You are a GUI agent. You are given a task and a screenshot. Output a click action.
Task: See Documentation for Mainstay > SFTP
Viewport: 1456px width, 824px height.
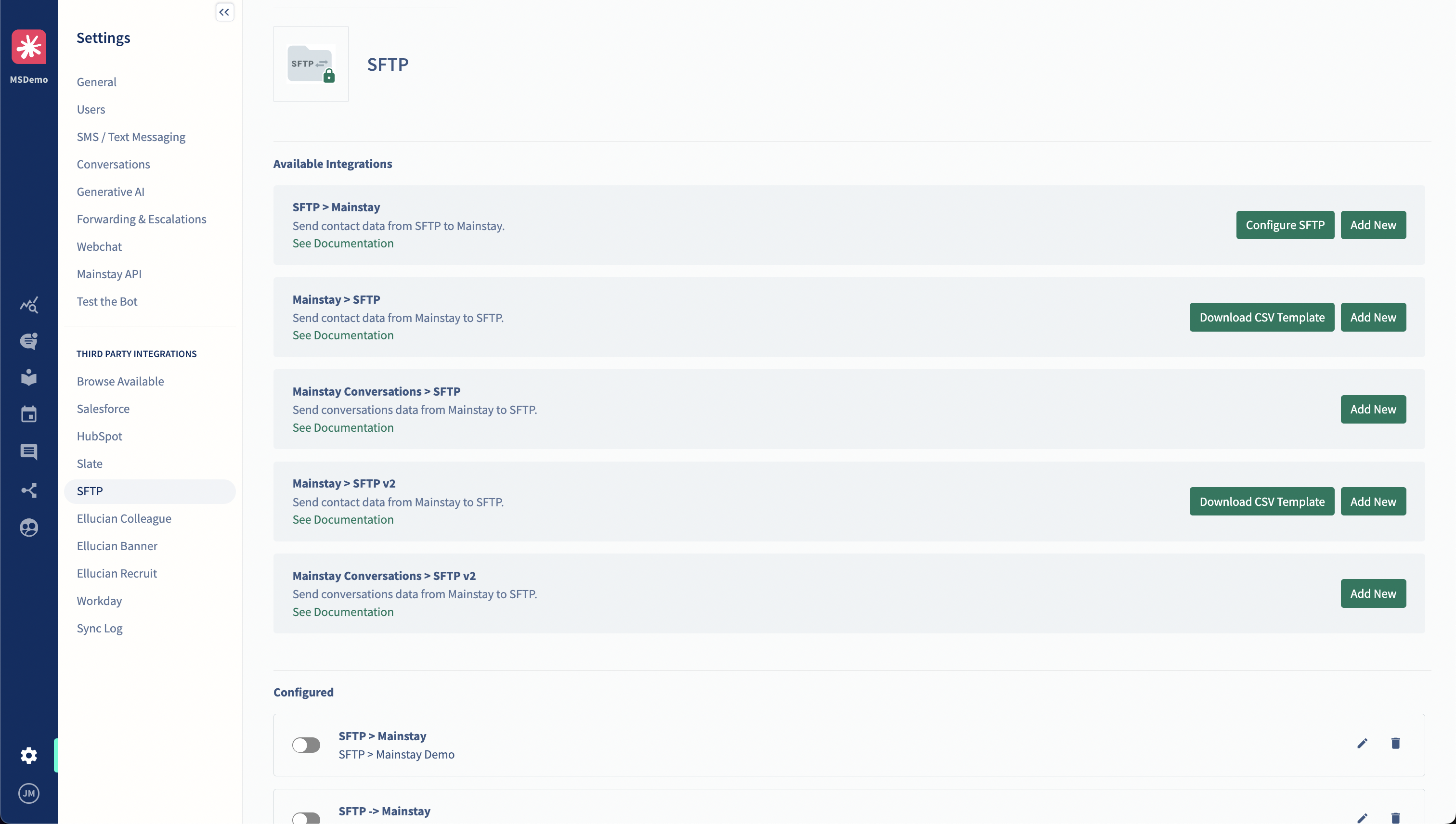(343, 335)
